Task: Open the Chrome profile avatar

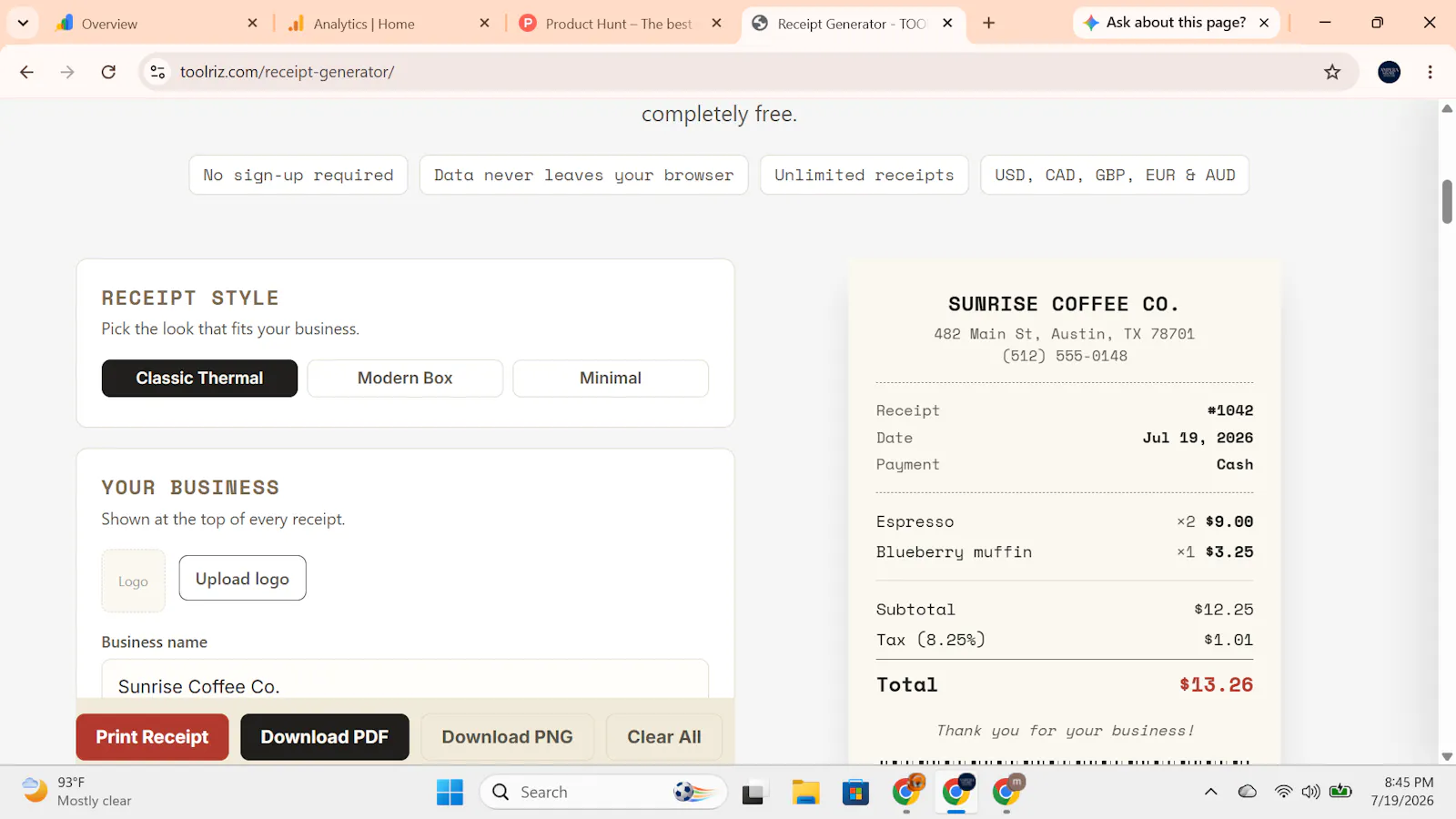Action: [1389, 72]
